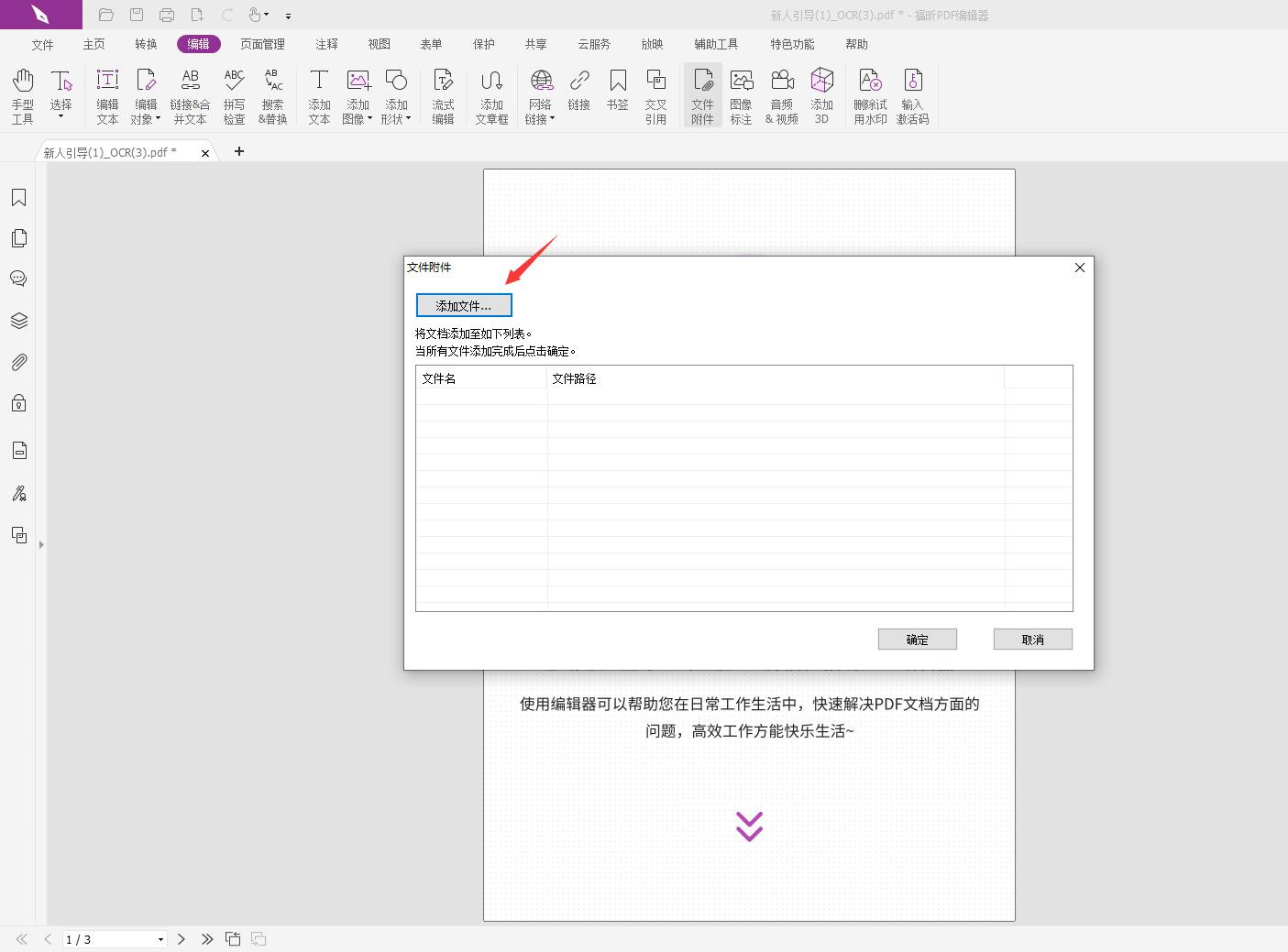Viewport: 1288px width, 952px height.
Task: Open the 帮助 menu
Action: point(856,43)
